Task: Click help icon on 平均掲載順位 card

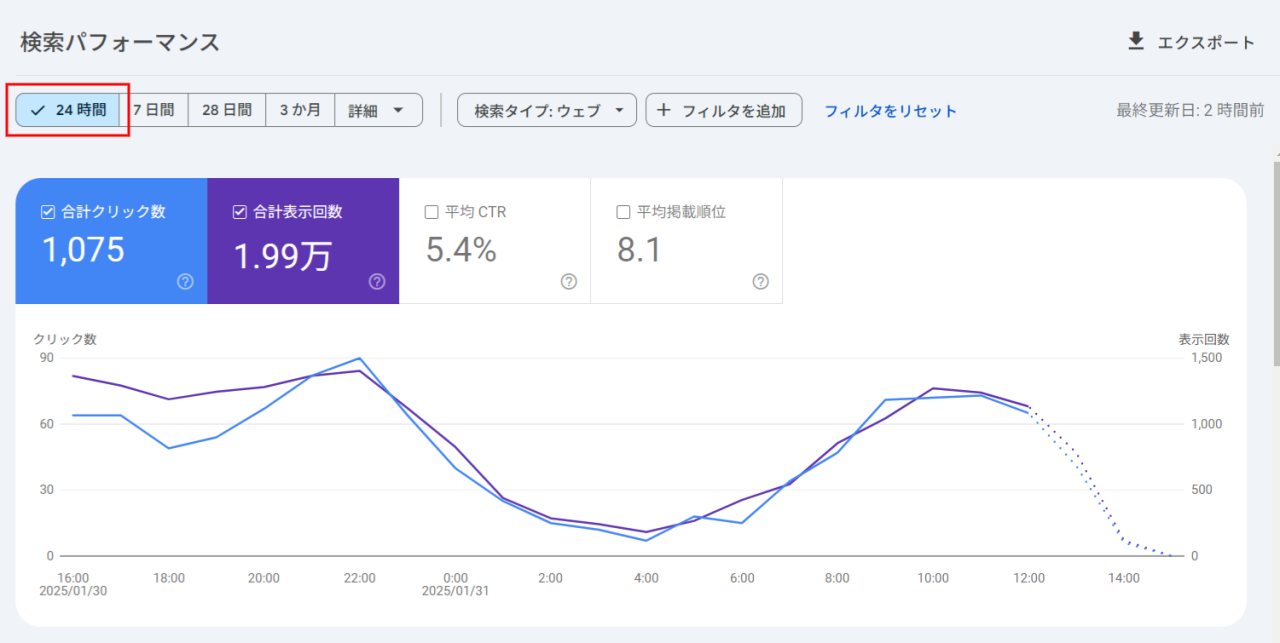Action: (761, 282)
